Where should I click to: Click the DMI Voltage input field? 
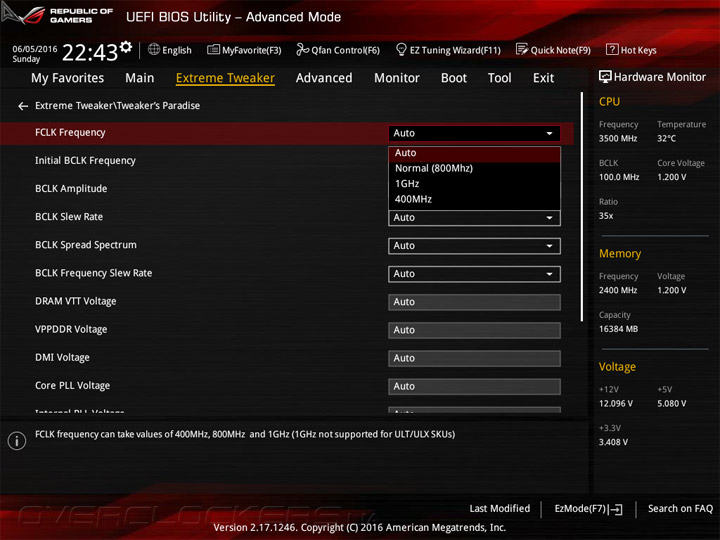[x=474, y=358]
